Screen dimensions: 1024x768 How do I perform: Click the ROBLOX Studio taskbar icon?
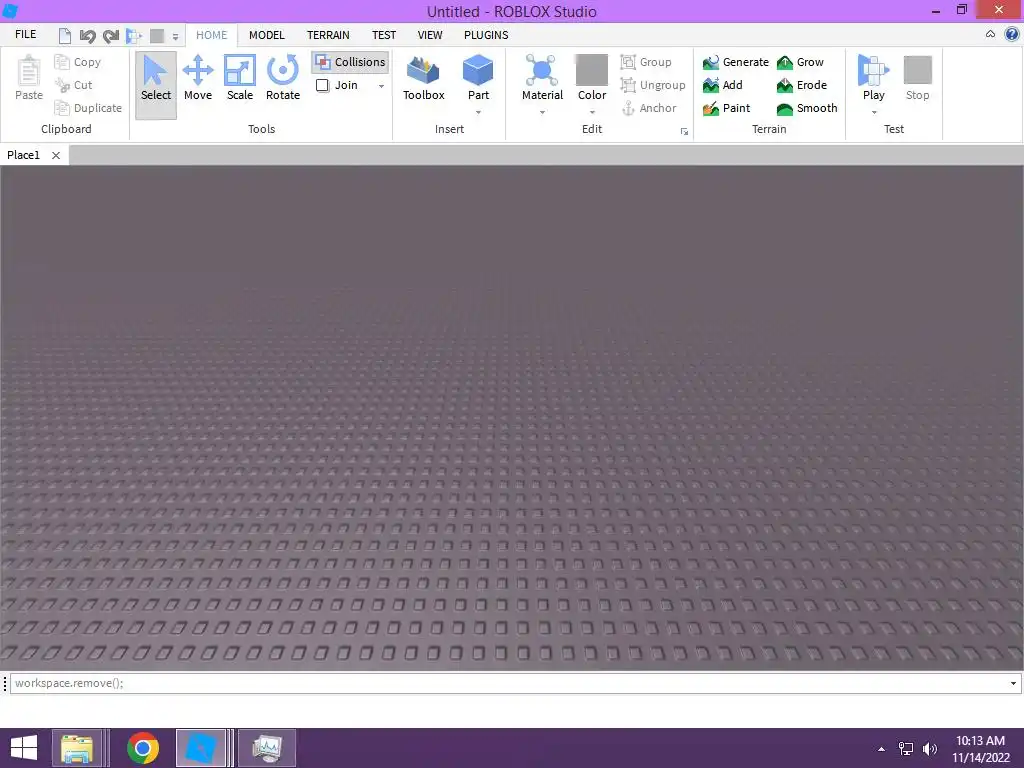pyautogui.click(x=200, y=748)
